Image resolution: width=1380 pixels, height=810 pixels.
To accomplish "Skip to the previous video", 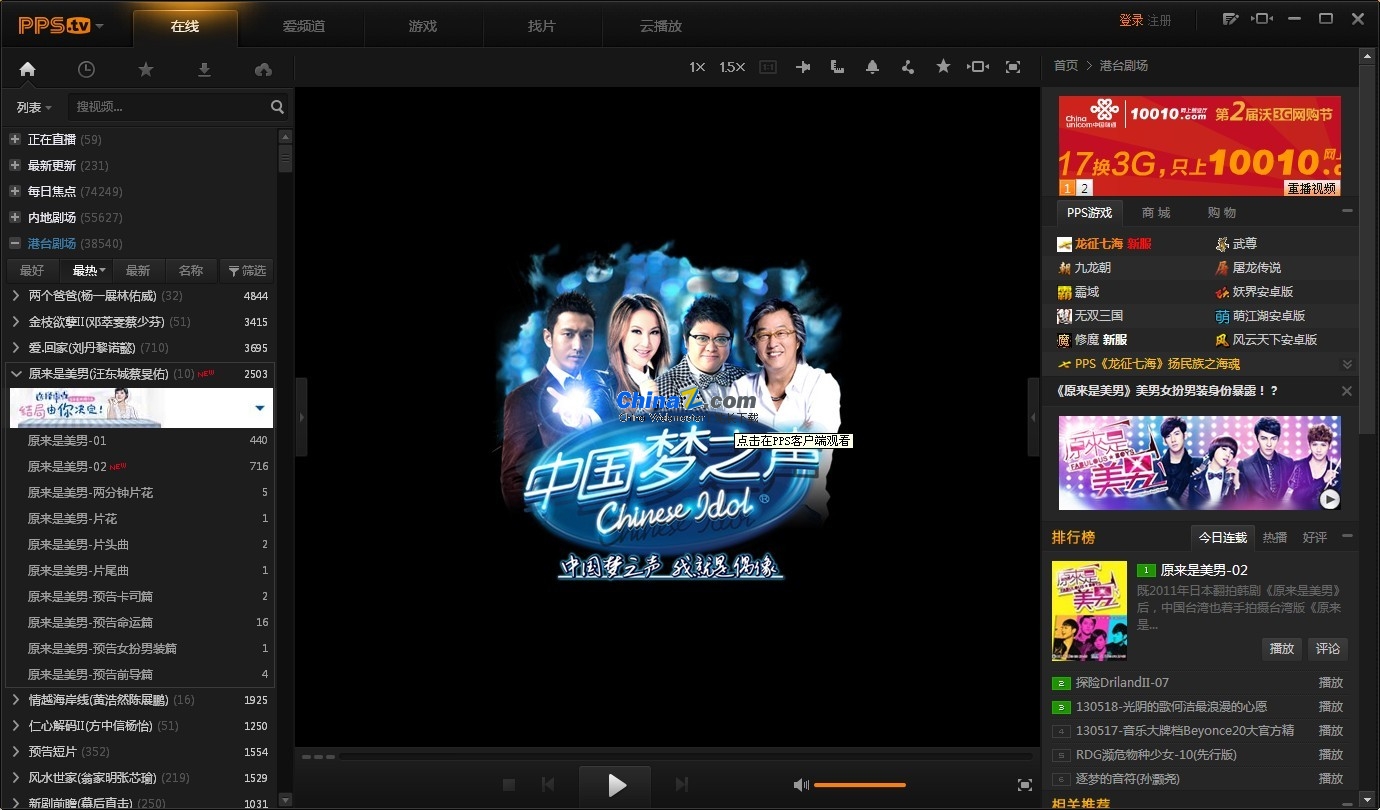I will coord(548,785).
